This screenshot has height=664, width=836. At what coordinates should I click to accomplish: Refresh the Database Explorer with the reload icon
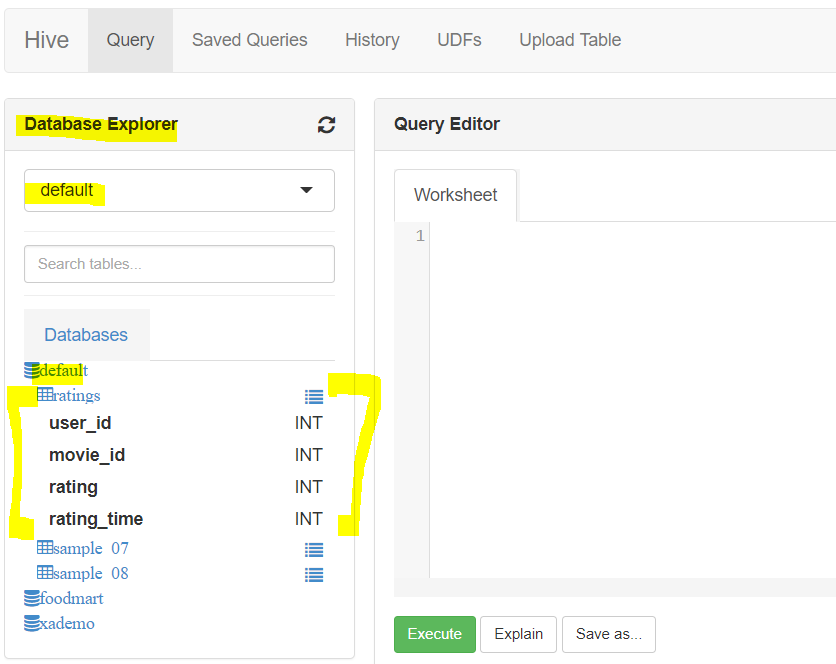click(x=326, y=125)
